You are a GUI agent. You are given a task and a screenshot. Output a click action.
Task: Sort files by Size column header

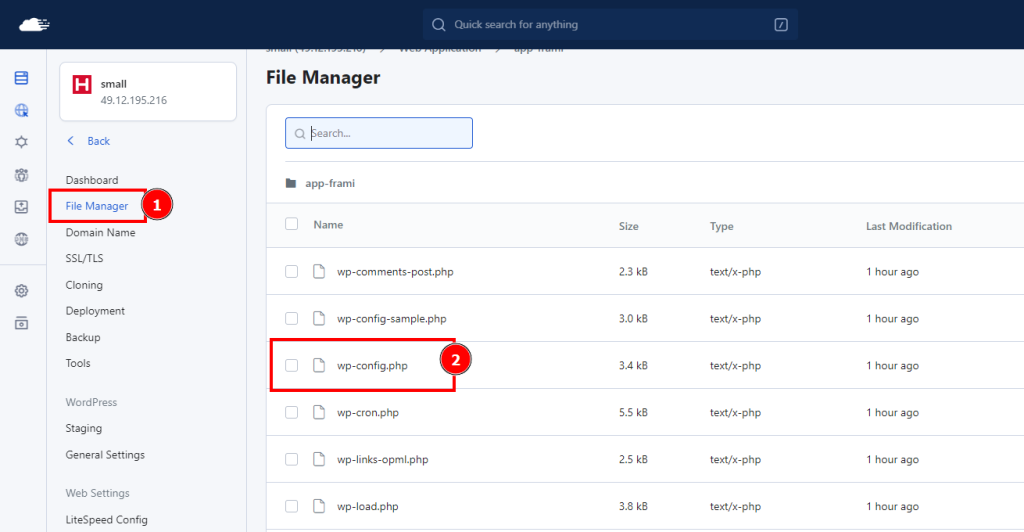pos(628,227)
